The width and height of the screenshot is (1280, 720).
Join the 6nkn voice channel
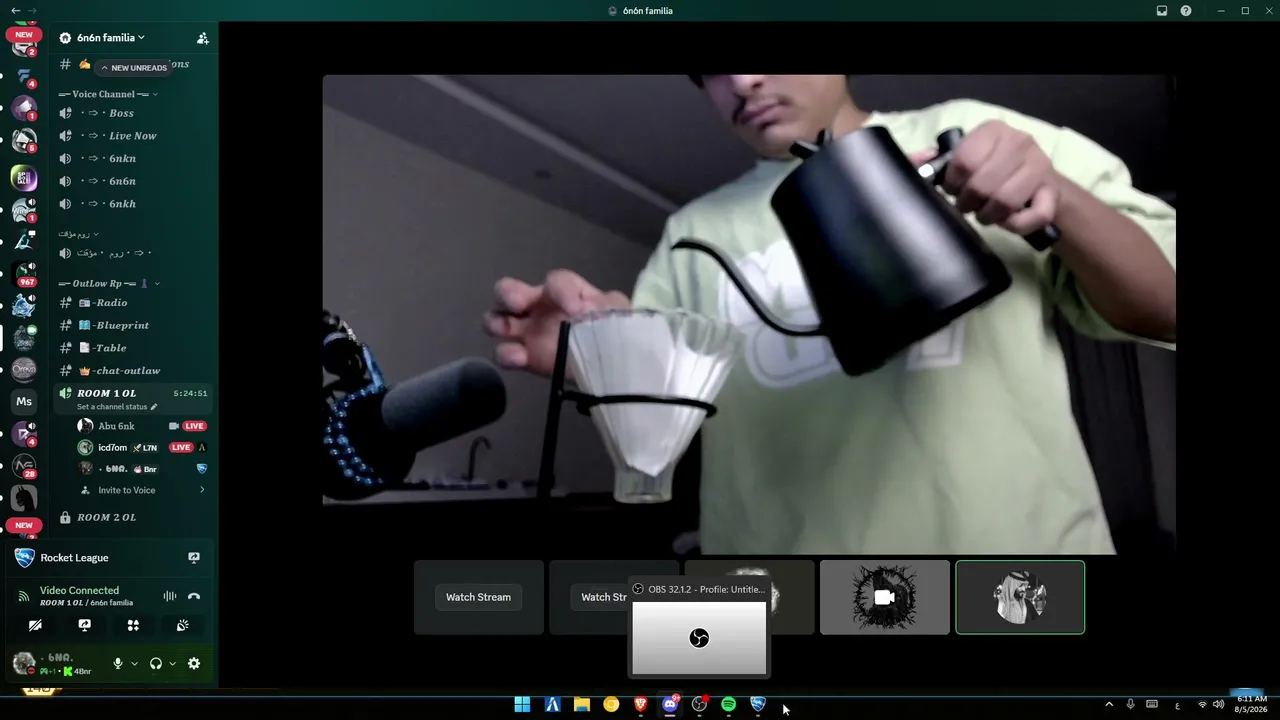(135, 158)
